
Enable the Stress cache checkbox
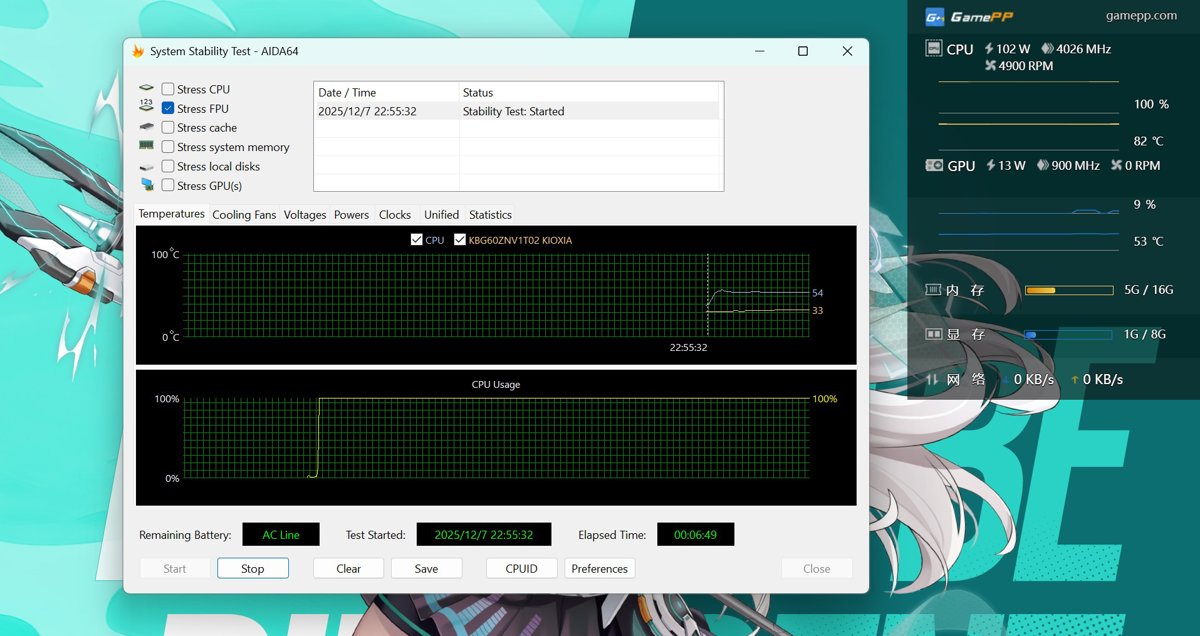(x=168, y=128)
